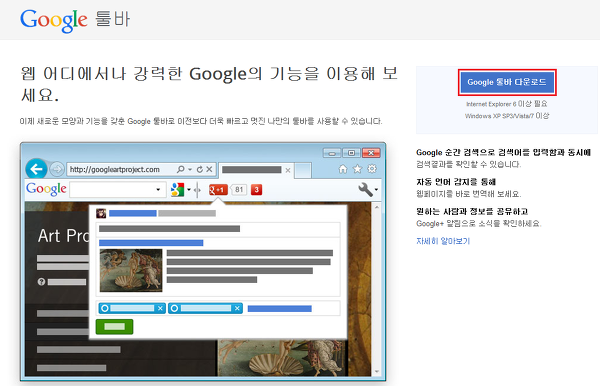The image size is (600, 386).
Task: Click the forward arrow in browser illustration
Action: 57,169
